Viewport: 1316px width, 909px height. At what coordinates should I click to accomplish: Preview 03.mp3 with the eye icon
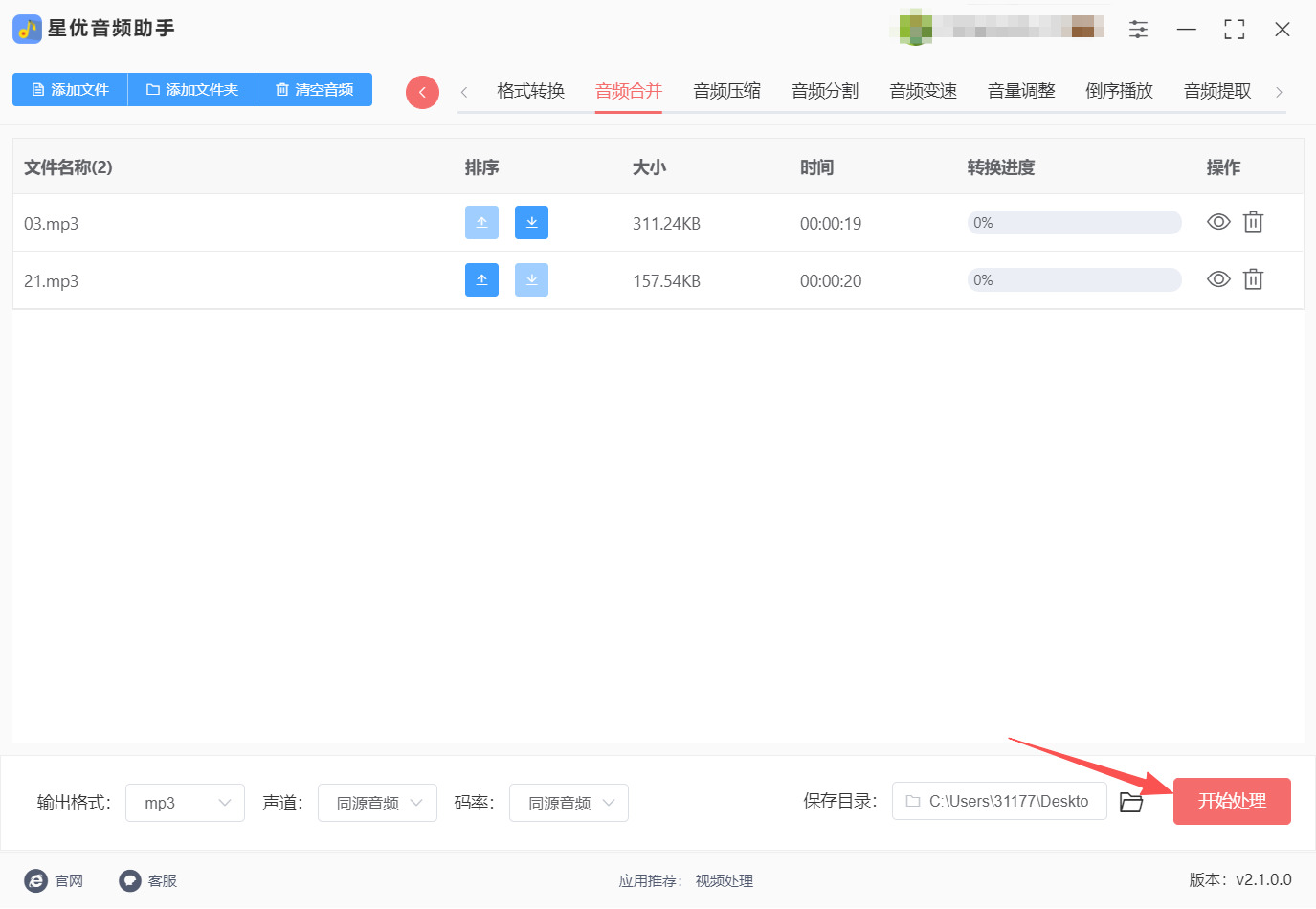(1218, 222)
